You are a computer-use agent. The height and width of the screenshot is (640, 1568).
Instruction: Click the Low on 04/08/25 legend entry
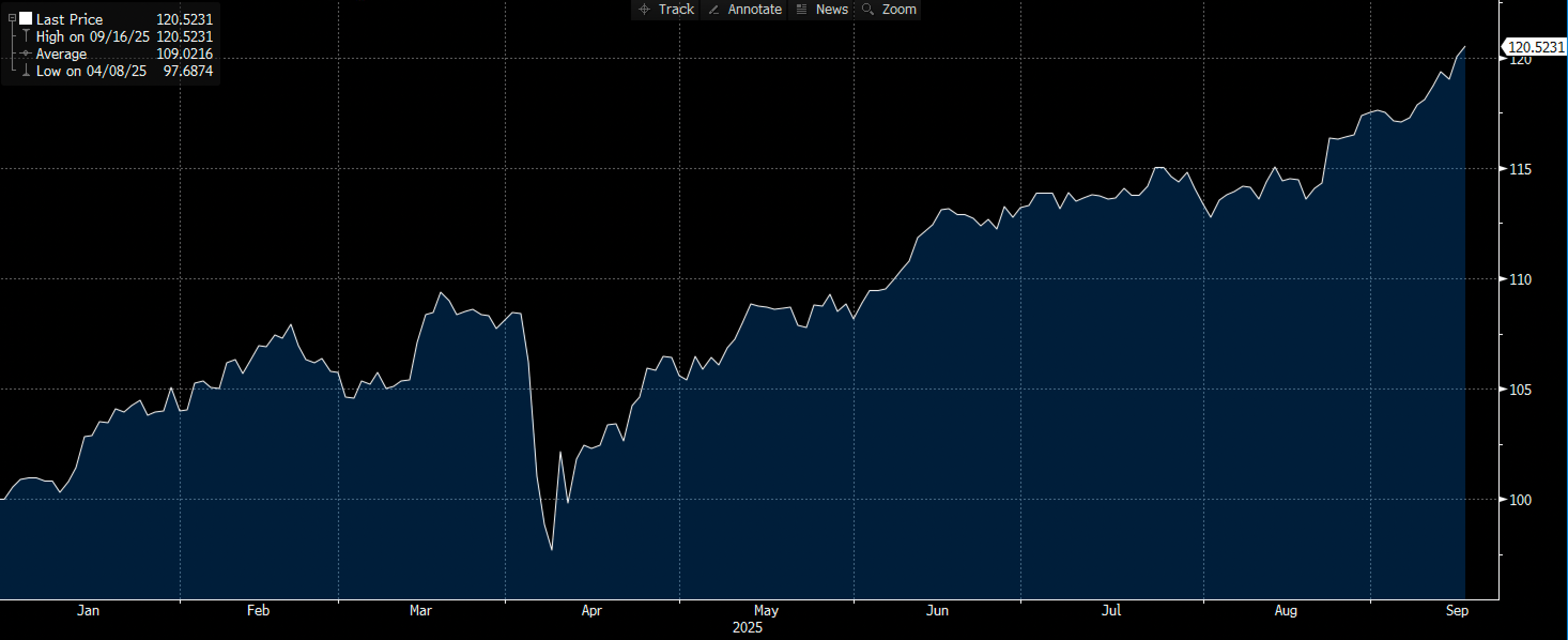91,71
